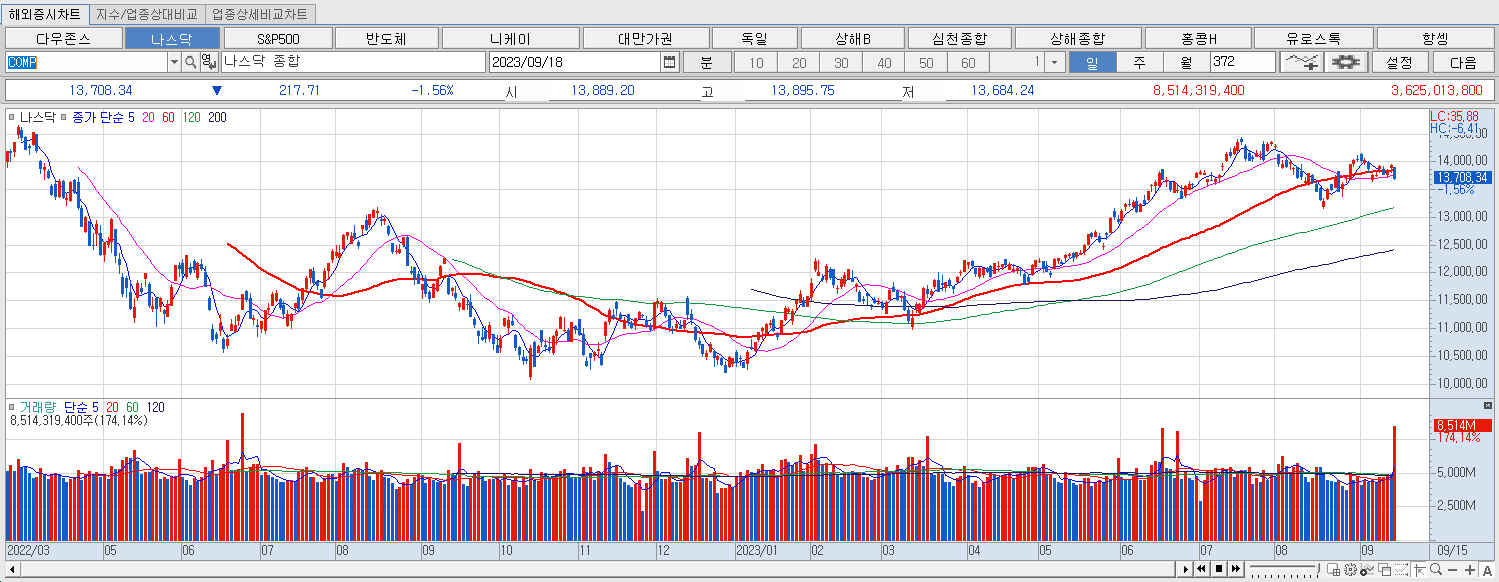Screen dimensions: 1499x582
Task: Click fast-forward button in bottom playback controls
Action: [x=1236, y=569]
